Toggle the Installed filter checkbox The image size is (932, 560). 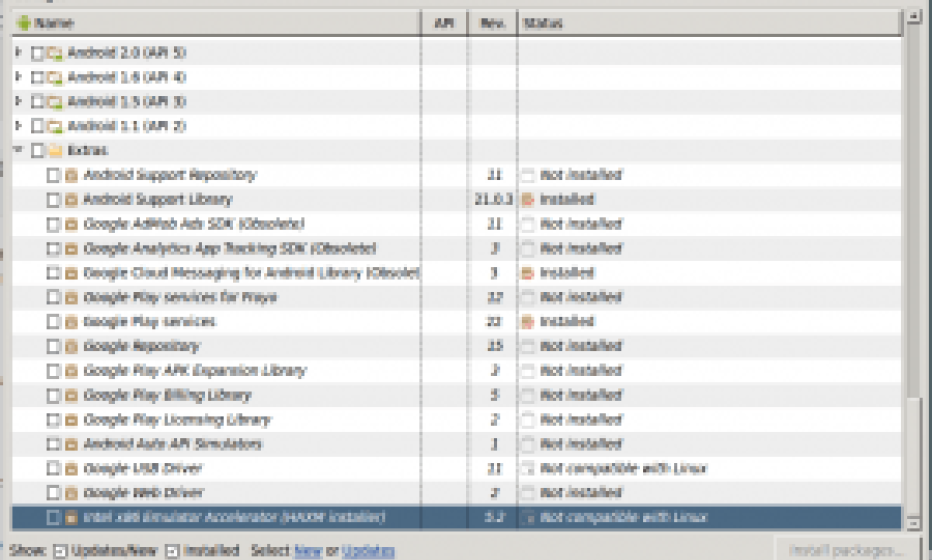171,551
